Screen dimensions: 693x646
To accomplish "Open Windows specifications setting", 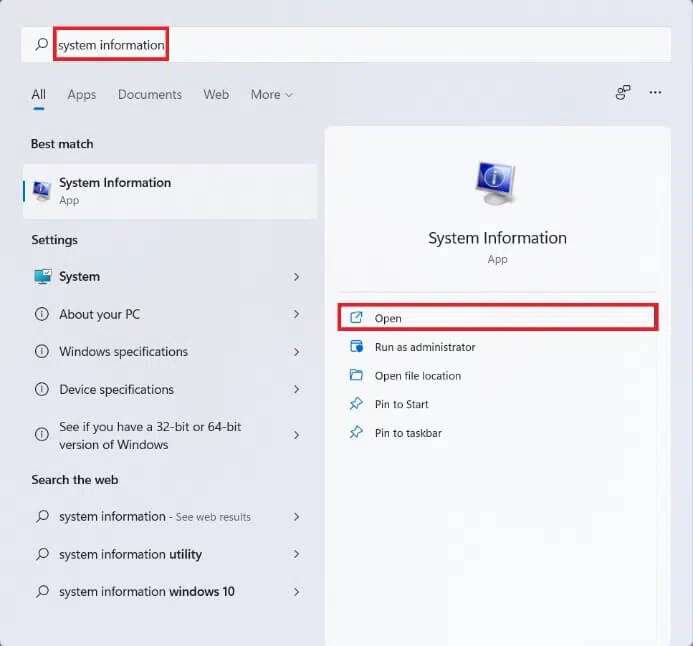I will [x=170, y=352].
